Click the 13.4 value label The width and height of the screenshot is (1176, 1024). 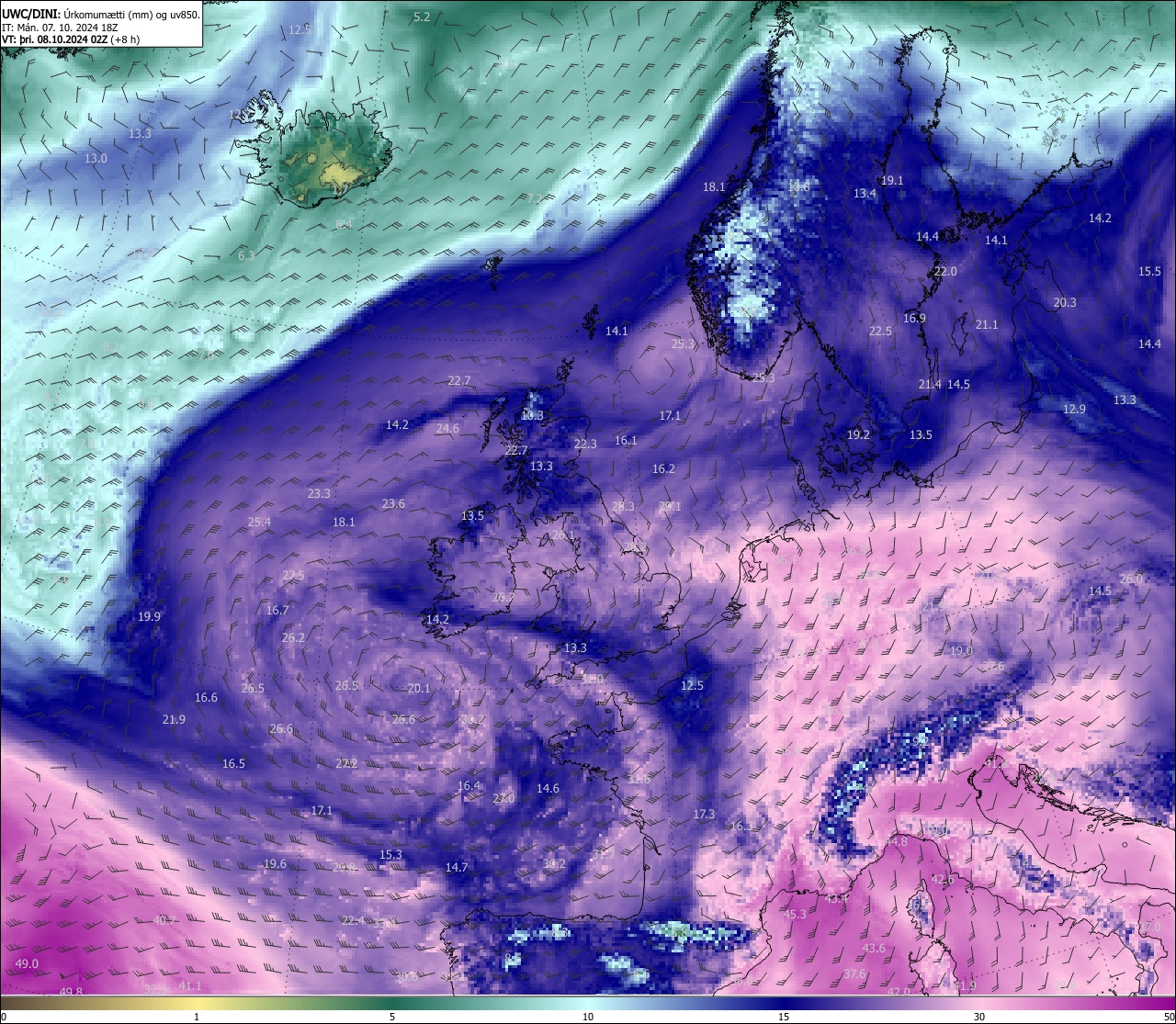point(865,193)
